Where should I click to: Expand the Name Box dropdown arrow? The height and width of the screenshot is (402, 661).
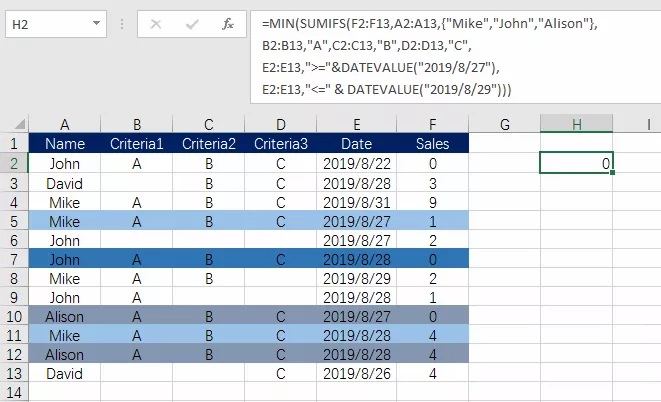pos(95,23)
